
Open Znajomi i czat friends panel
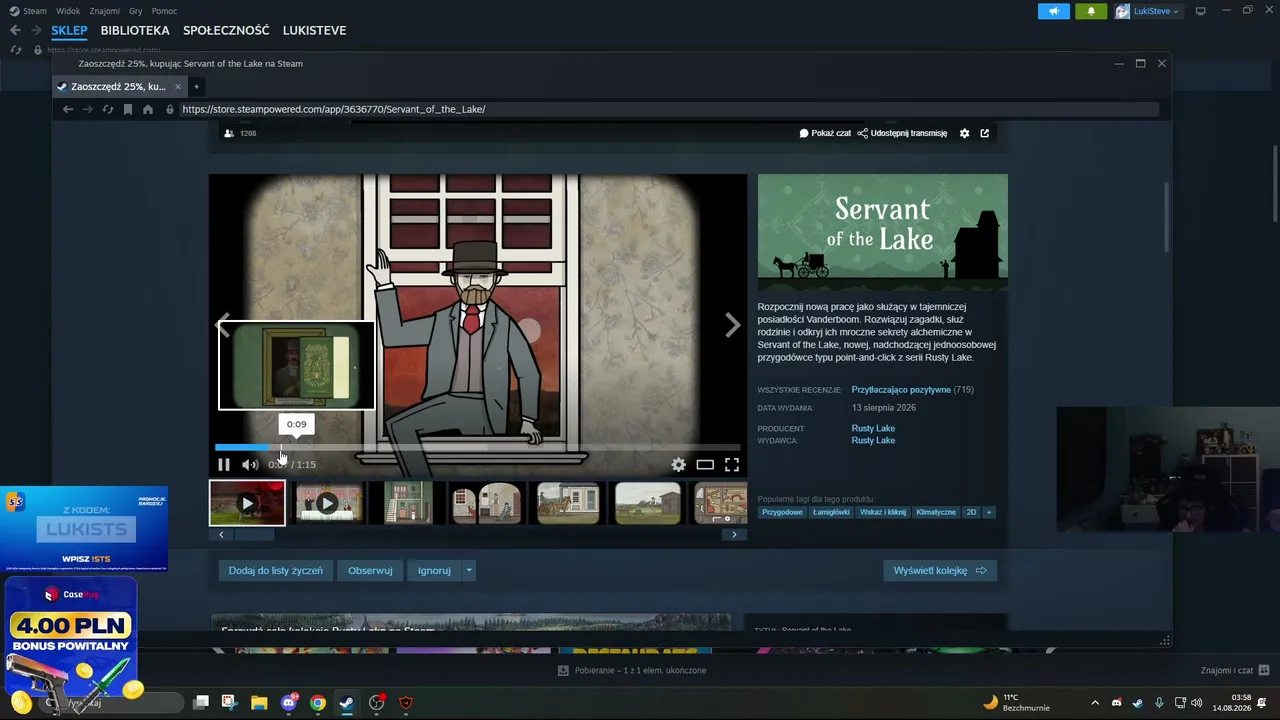(x=1235, y=670)
